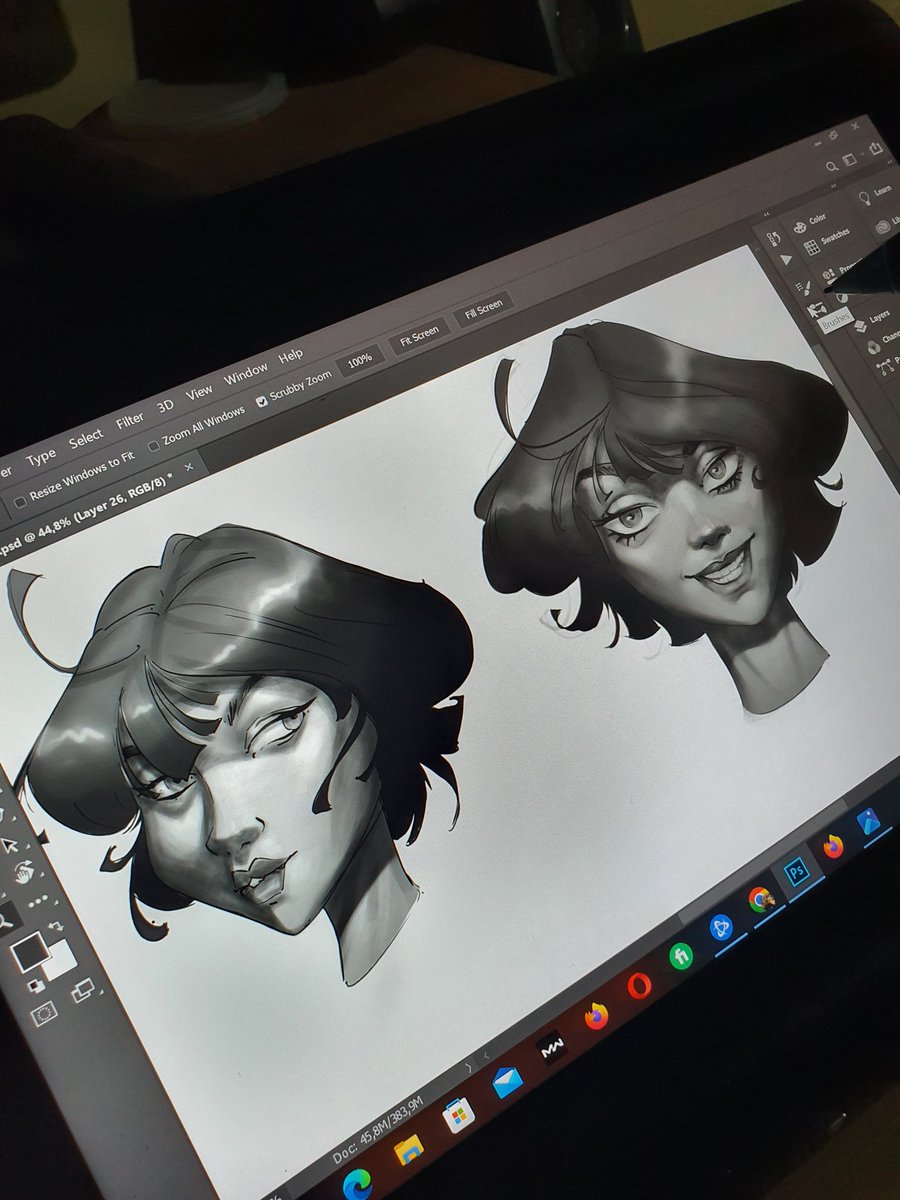Toggle Quick Mask mode icon
Screen dimensions: 900x1200
[x=44, y=1014]
